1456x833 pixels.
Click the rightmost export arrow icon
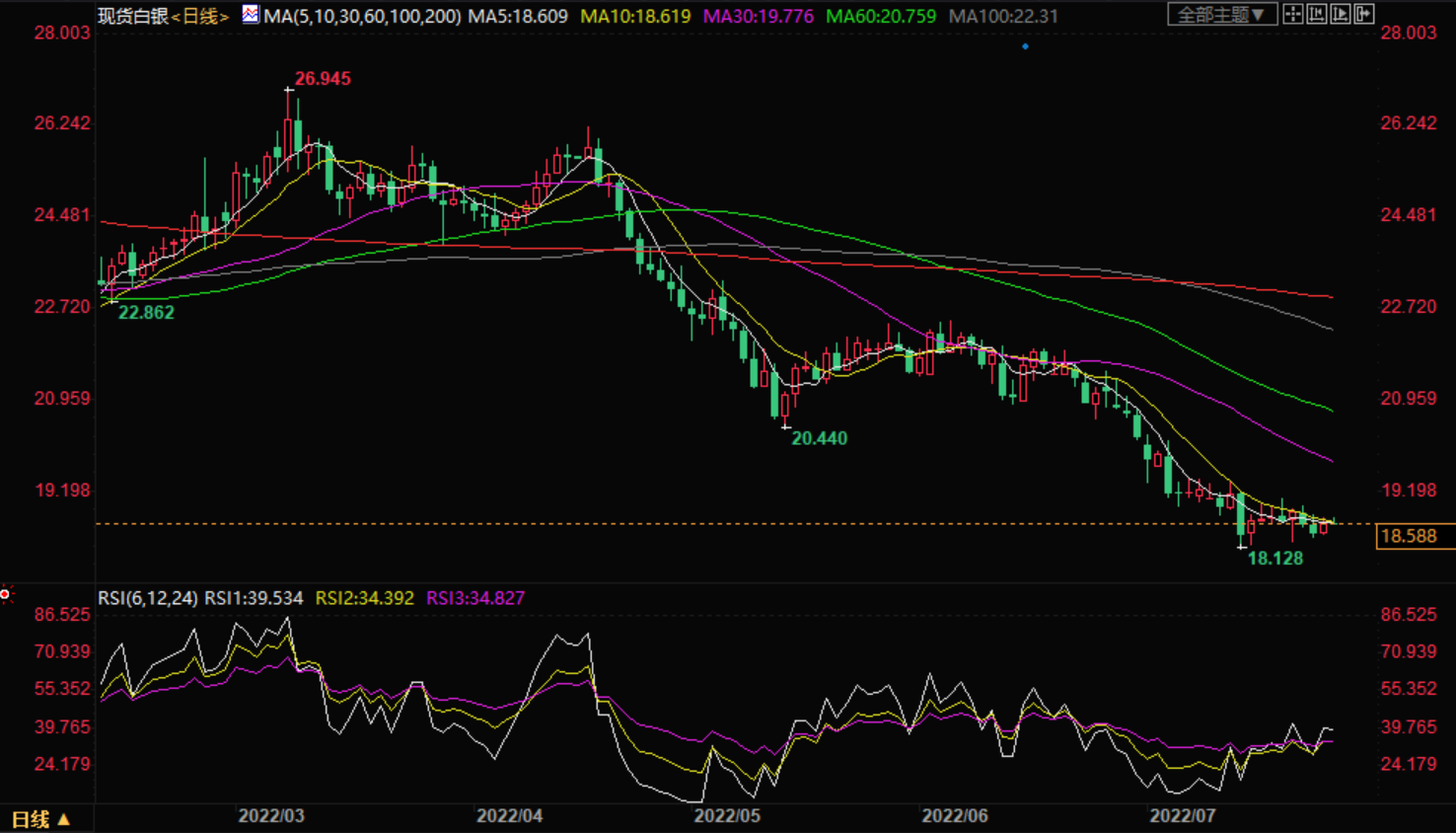(x=1364, y=14)
